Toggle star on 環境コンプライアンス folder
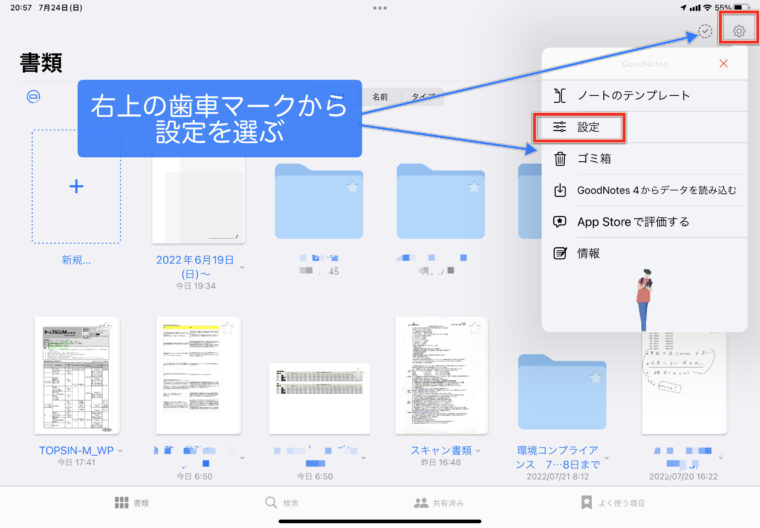Screen dimensions: 760x528 [x=595, y=378]
